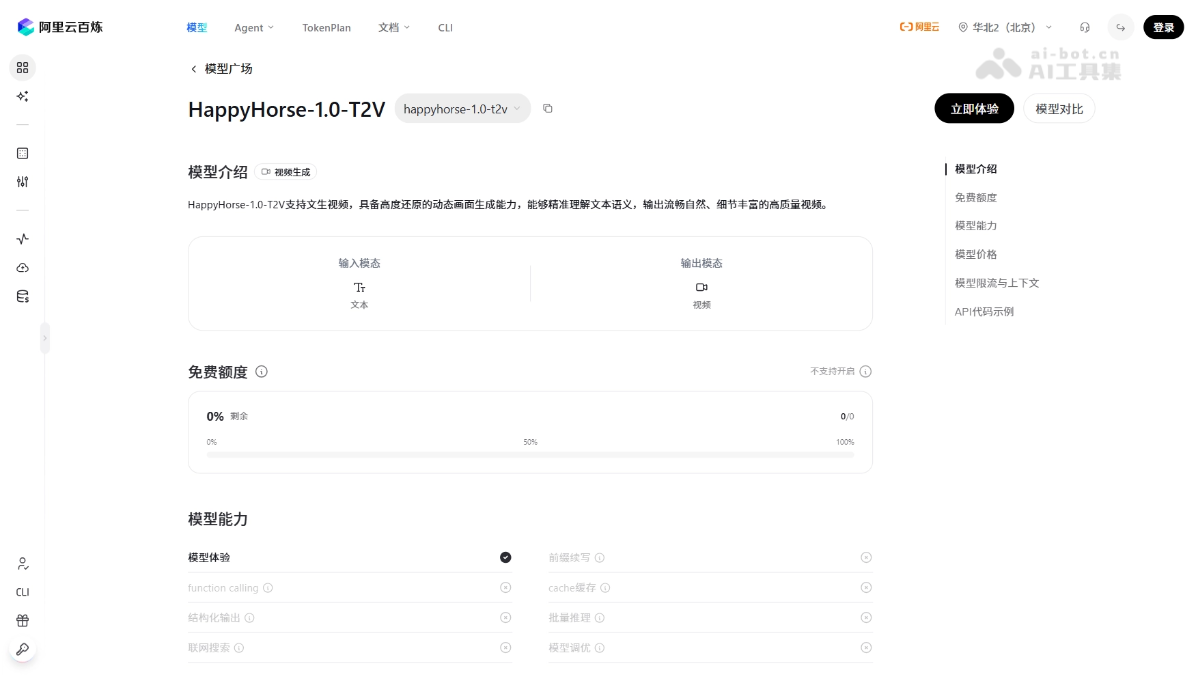Click the info icon next to 联网搜索

239,648
